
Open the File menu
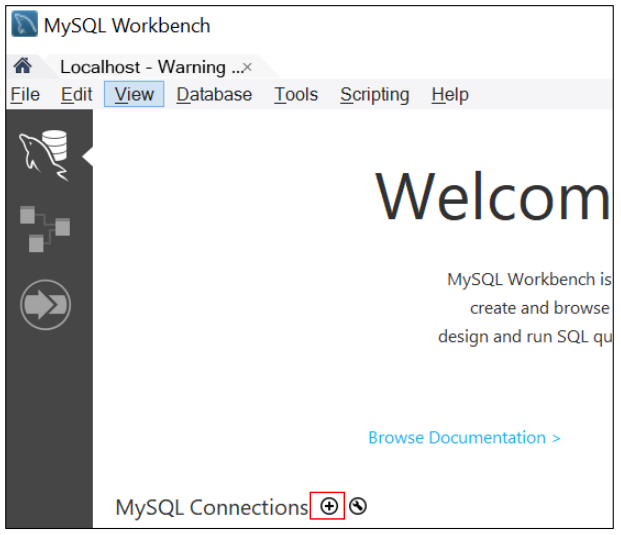25,95
